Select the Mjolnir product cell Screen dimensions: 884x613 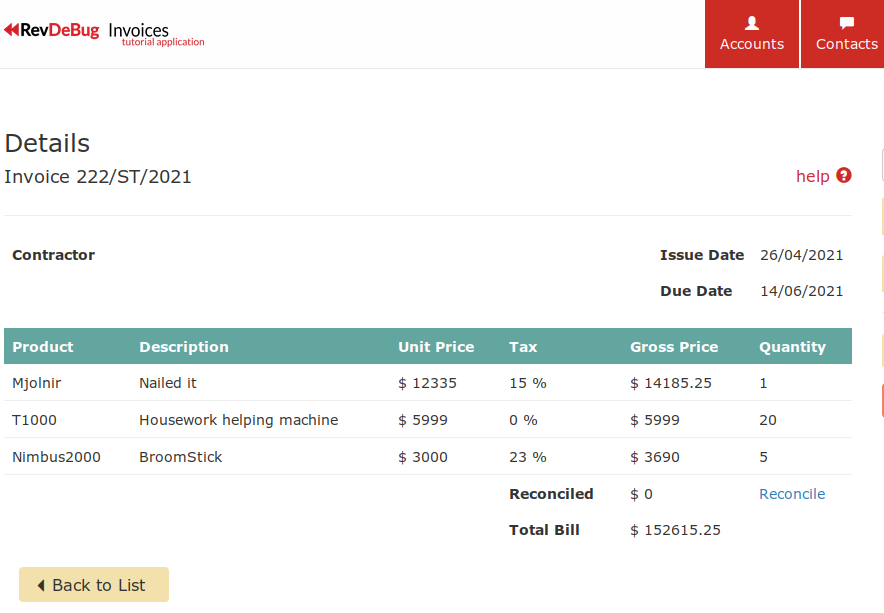[37, 383]
